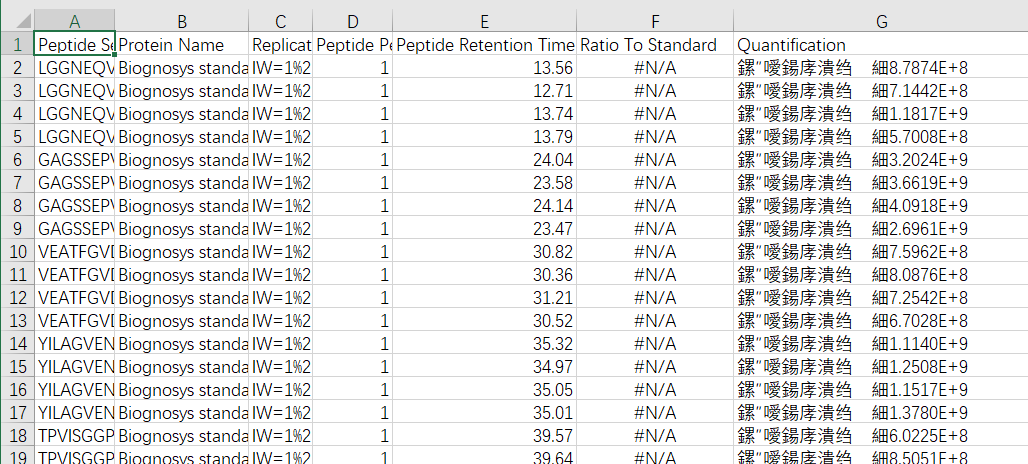The image size is (1028, 464).
Task: Select column A header
Action: tap(75, 22)
